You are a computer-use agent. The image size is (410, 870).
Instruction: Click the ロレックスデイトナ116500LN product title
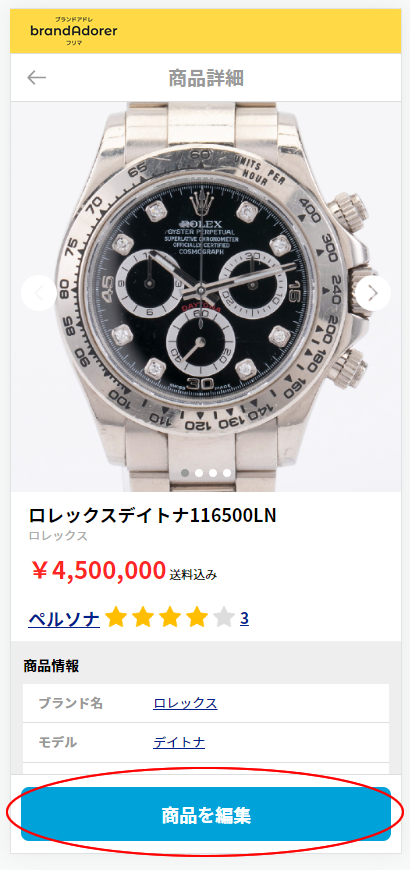pyautogui.click(x=152, y=515)
